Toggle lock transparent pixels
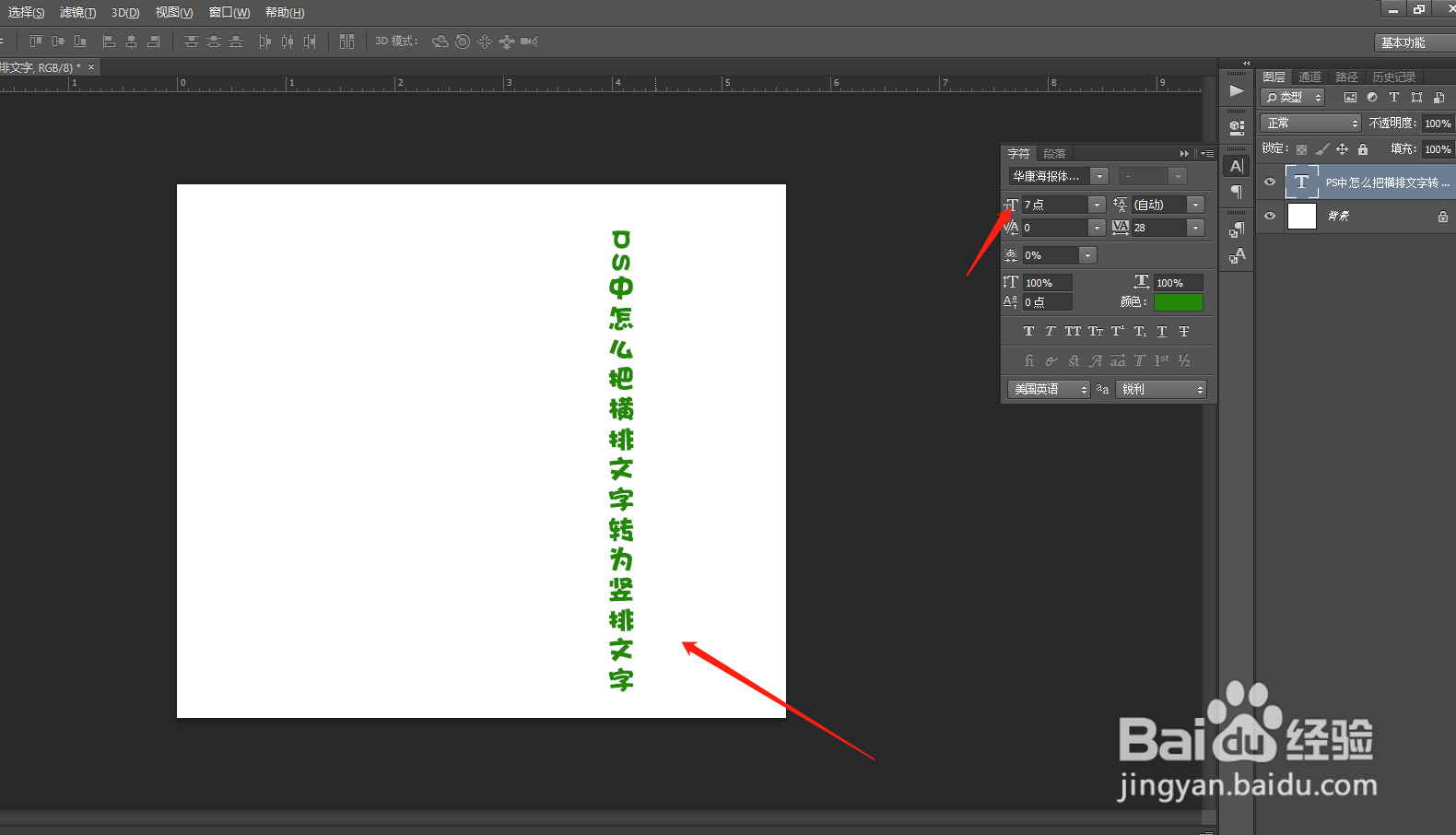The width and height of the screenshot is (1456, 835). (1301, 149)
